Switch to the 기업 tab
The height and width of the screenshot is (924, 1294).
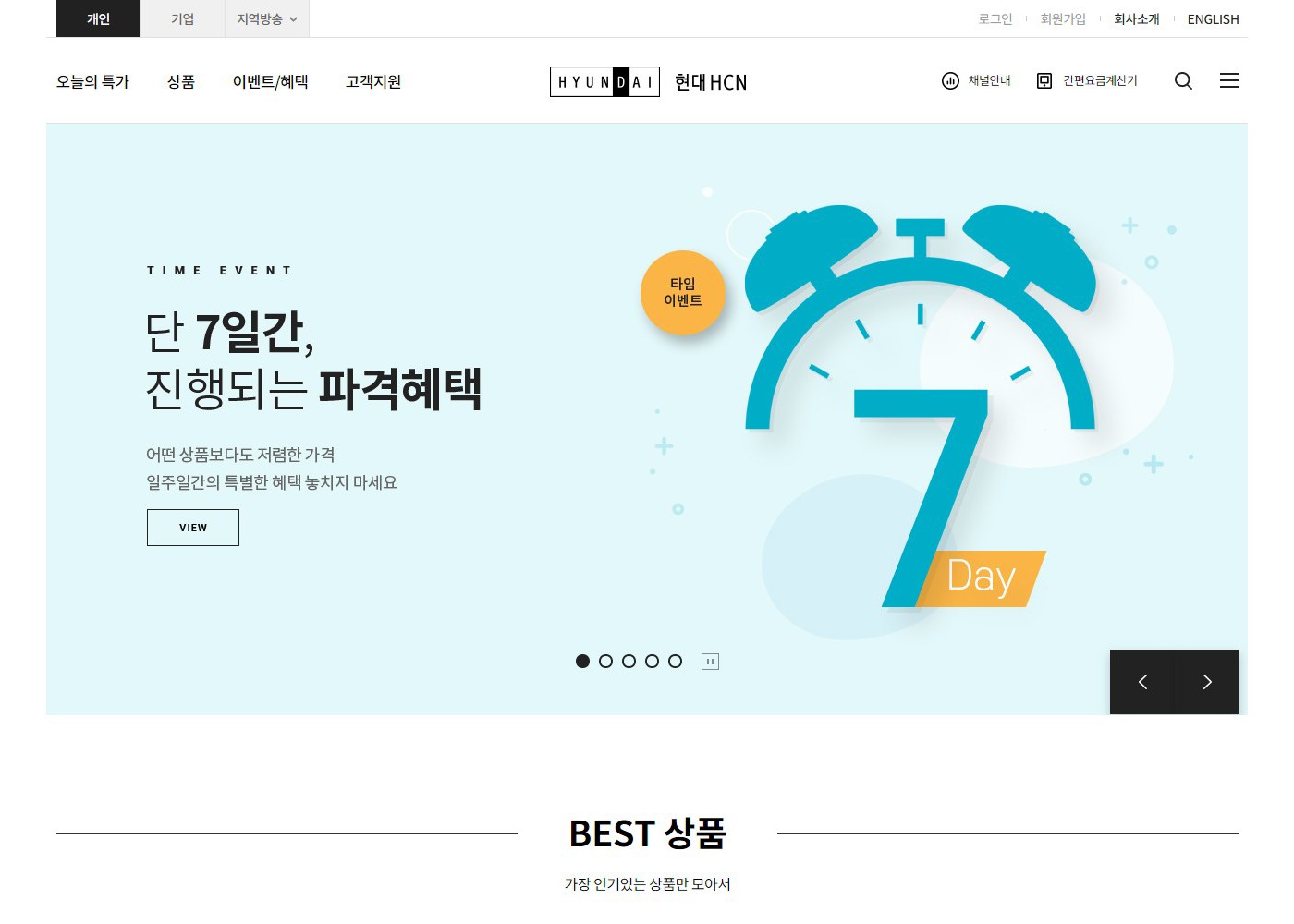pos(183,18)
